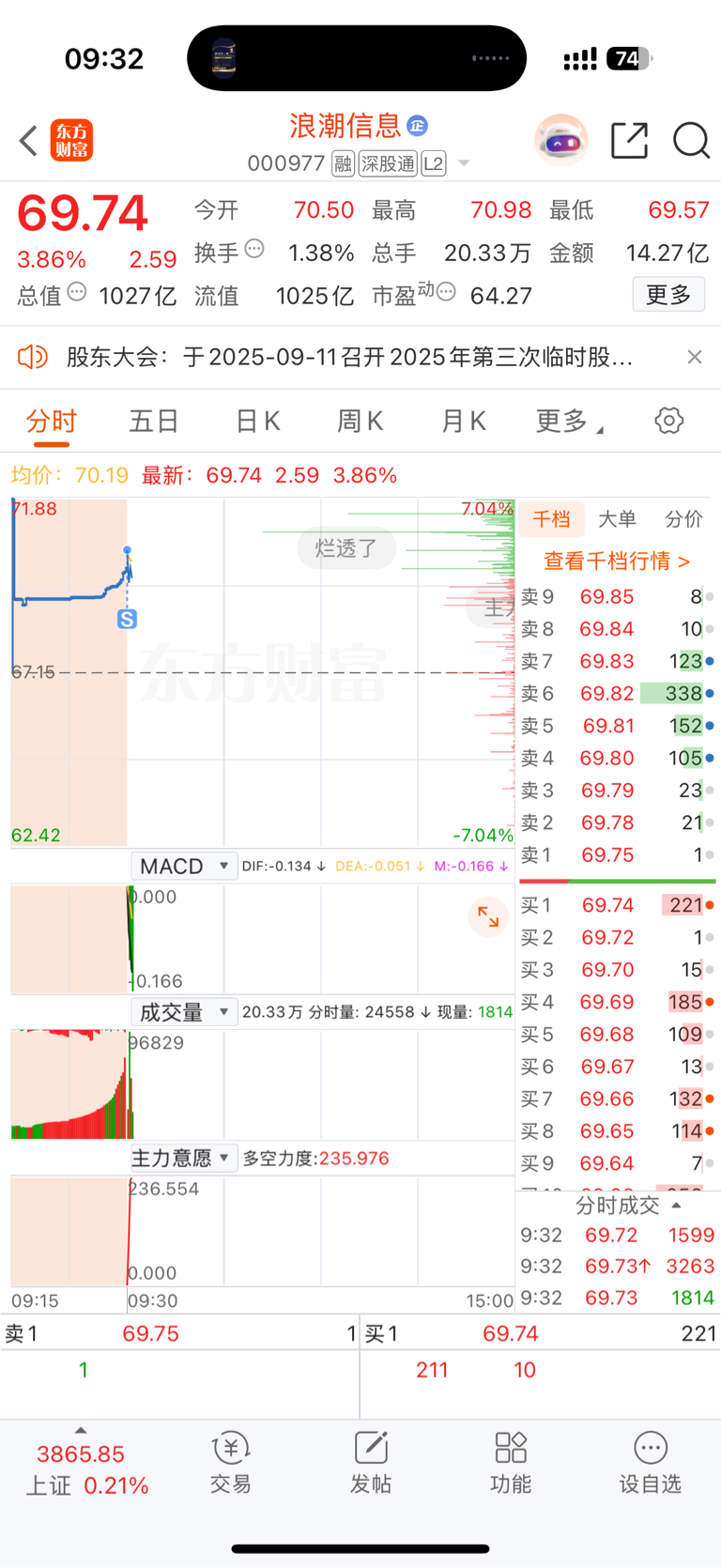Expand the 更多 chart periods menu
Viewport: 721px width, 1568px height.
tap(570, 422)
